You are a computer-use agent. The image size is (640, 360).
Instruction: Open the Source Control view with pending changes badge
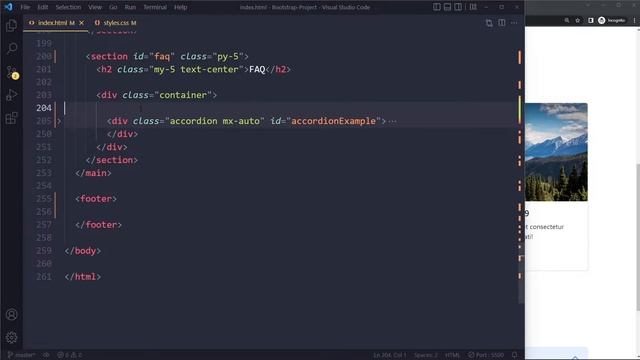coord(12,72)
